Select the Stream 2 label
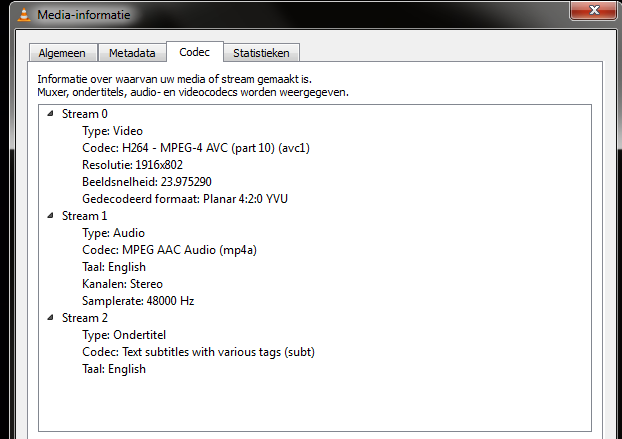 point(84,318)
